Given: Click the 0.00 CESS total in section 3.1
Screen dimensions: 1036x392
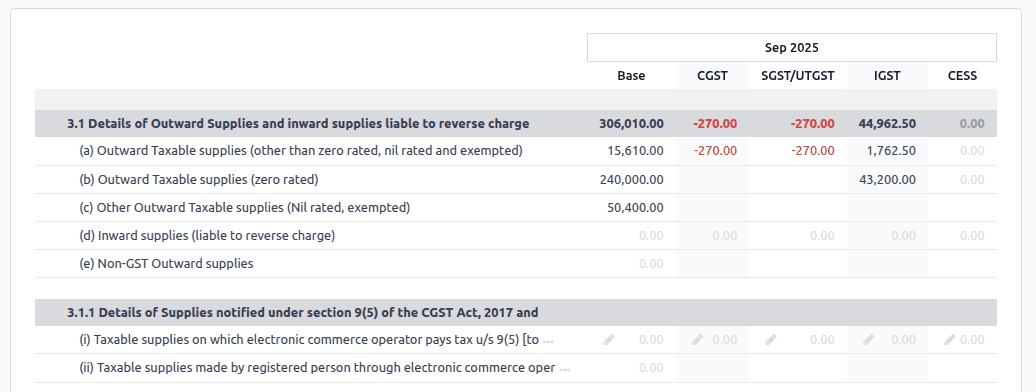Looking at the screenshot, I should [973, 124].
